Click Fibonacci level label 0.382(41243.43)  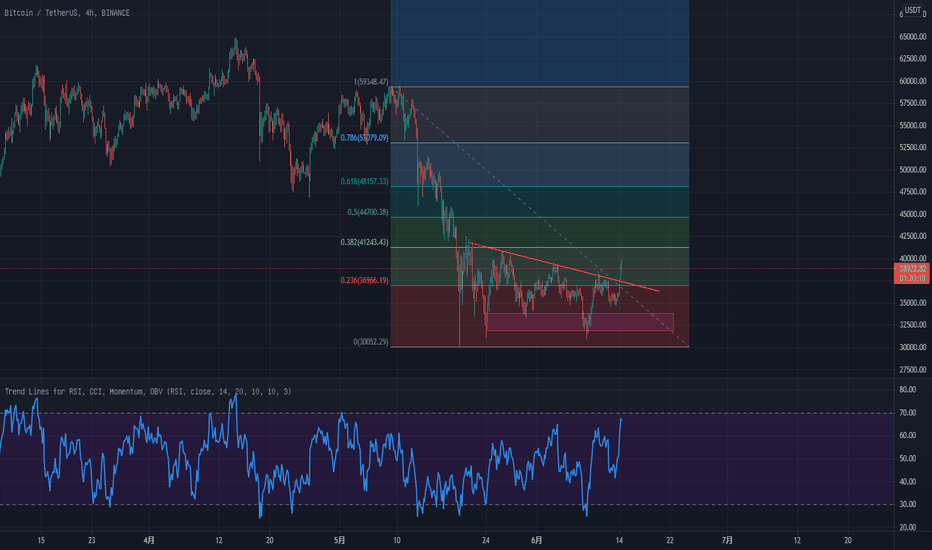coord(364,242)
